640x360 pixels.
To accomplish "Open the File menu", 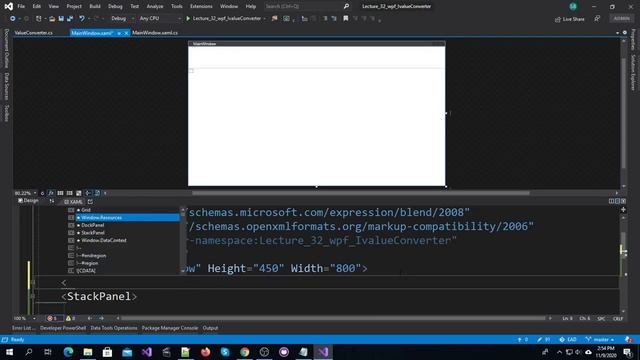I will pyautogui.click(x=21, y=7).
